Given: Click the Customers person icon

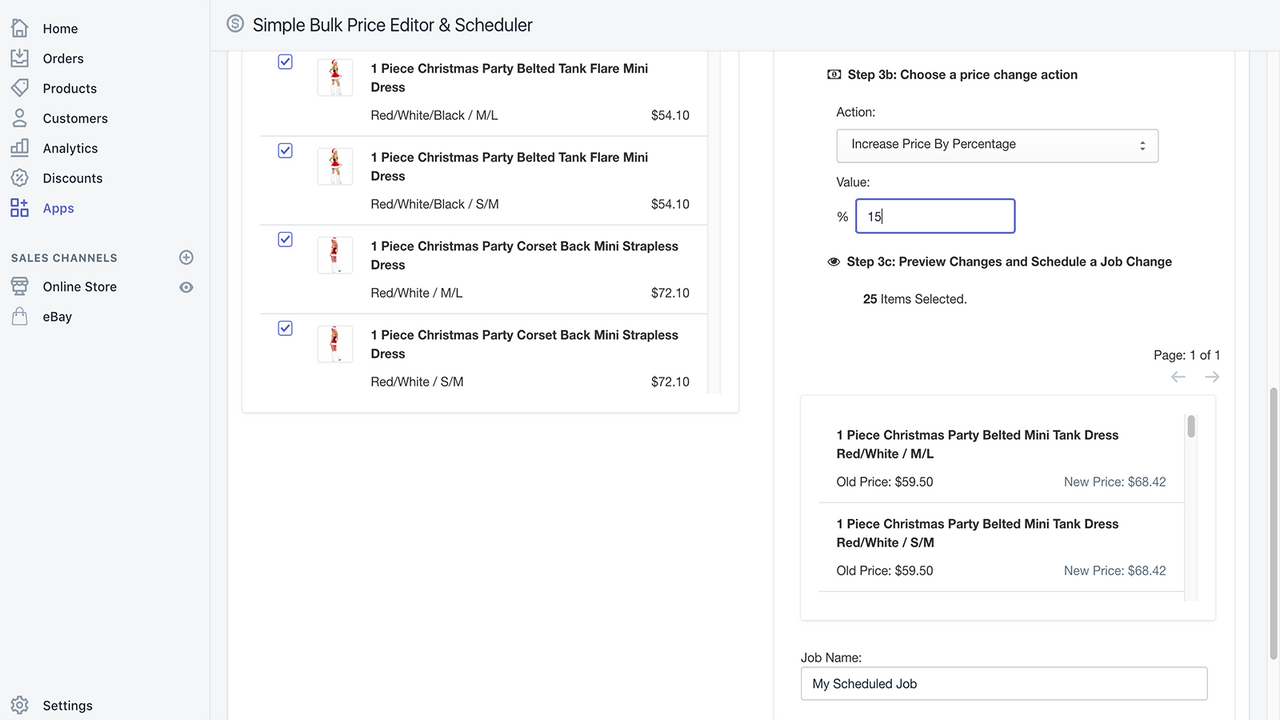Looking at the screenshot, I should [19, 118].
